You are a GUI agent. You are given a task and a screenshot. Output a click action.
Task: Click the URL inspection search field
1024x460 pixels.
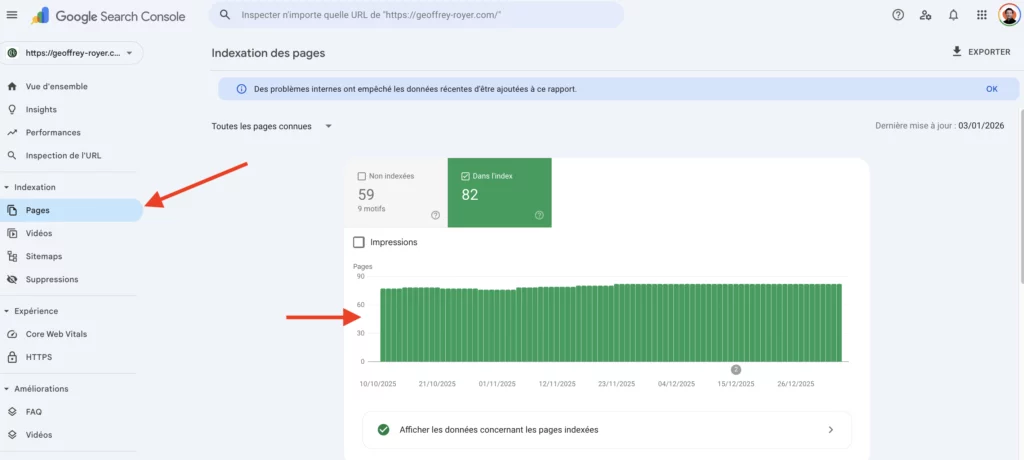pyautogui.click(x=420, y=15)
